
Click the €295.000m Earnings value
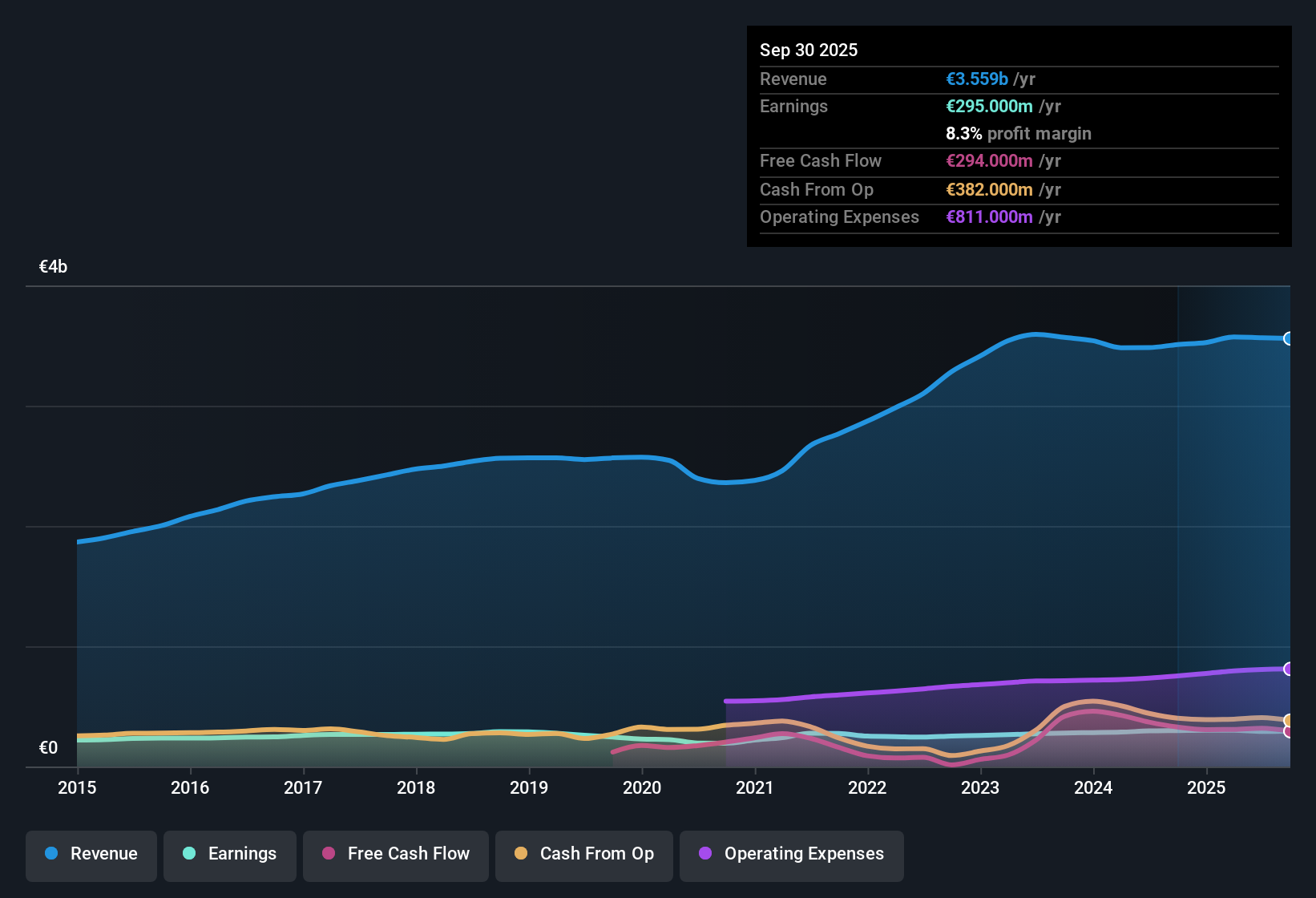(991, 106)
